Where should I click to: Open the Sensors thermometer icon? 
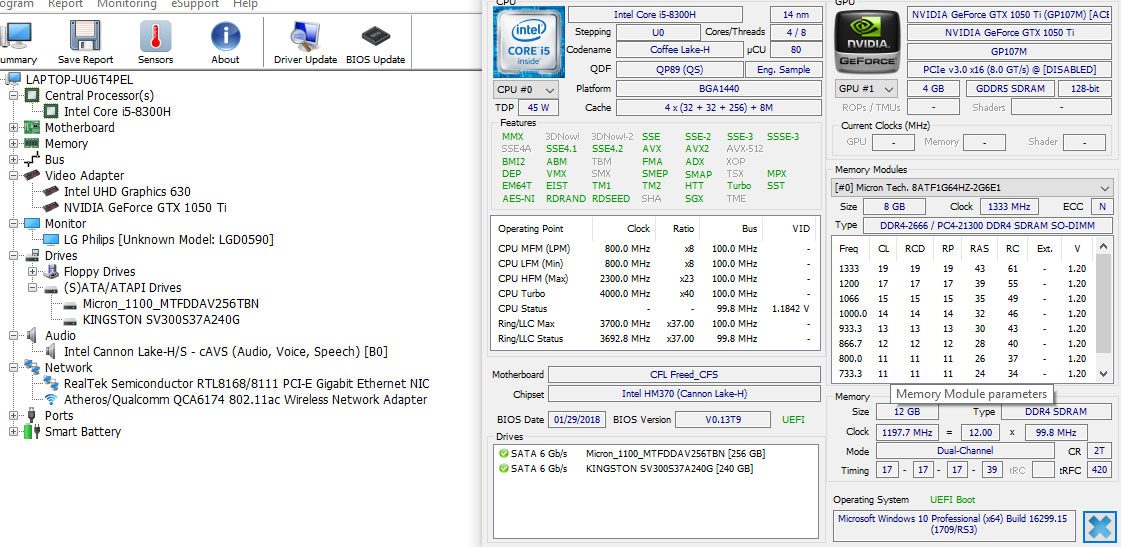pyautogui.click(x=155, y=36)
